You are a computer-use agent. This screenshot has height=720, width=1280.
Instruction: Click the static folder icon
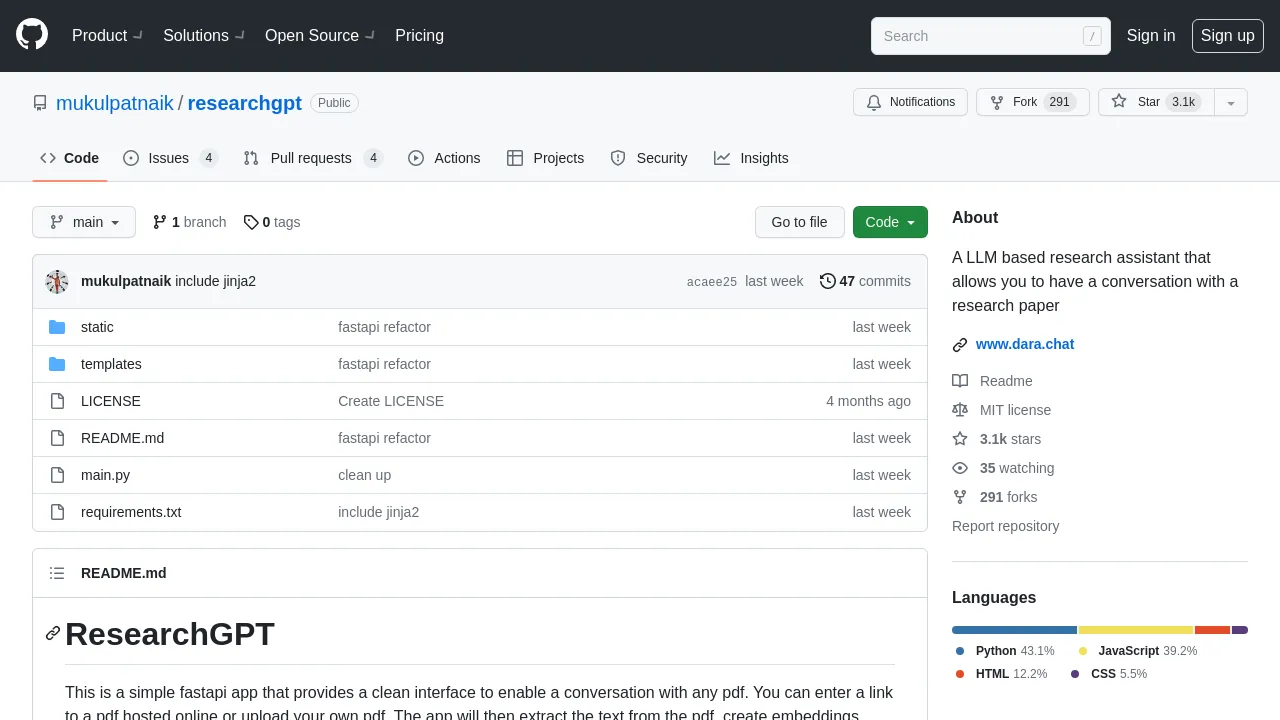coord(57,327)
